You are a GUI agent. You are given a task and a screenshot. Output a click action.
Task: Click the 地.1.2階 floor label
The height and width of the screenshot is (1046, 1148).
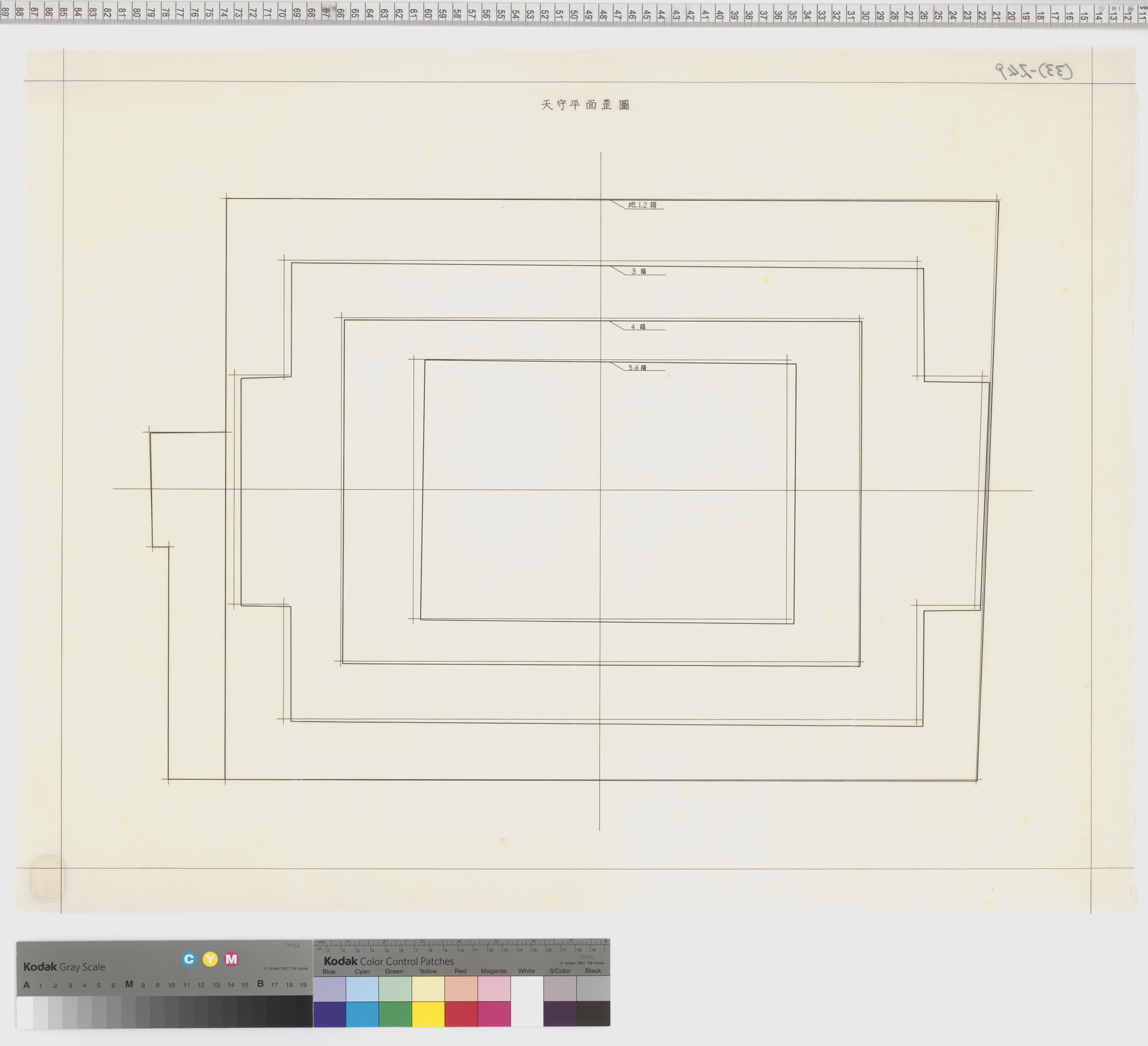[x=642, y=205]
